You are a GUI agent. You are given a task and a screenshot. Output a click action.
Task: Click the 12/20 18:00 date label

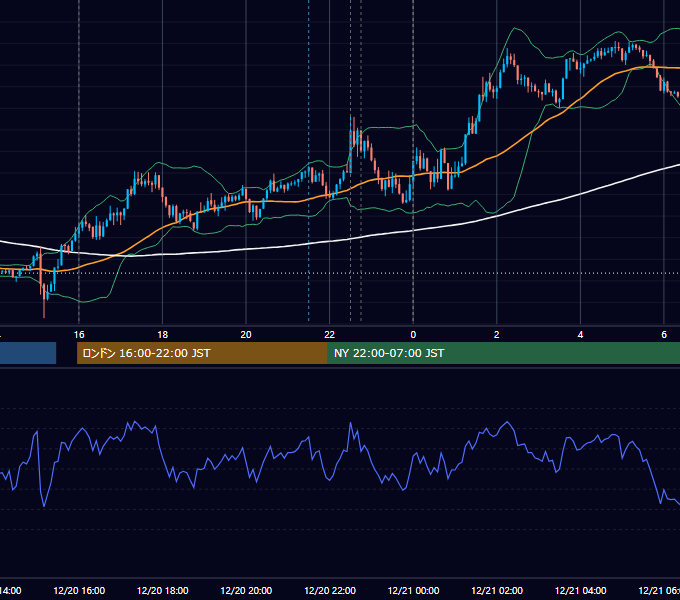[x=163, y=590]
